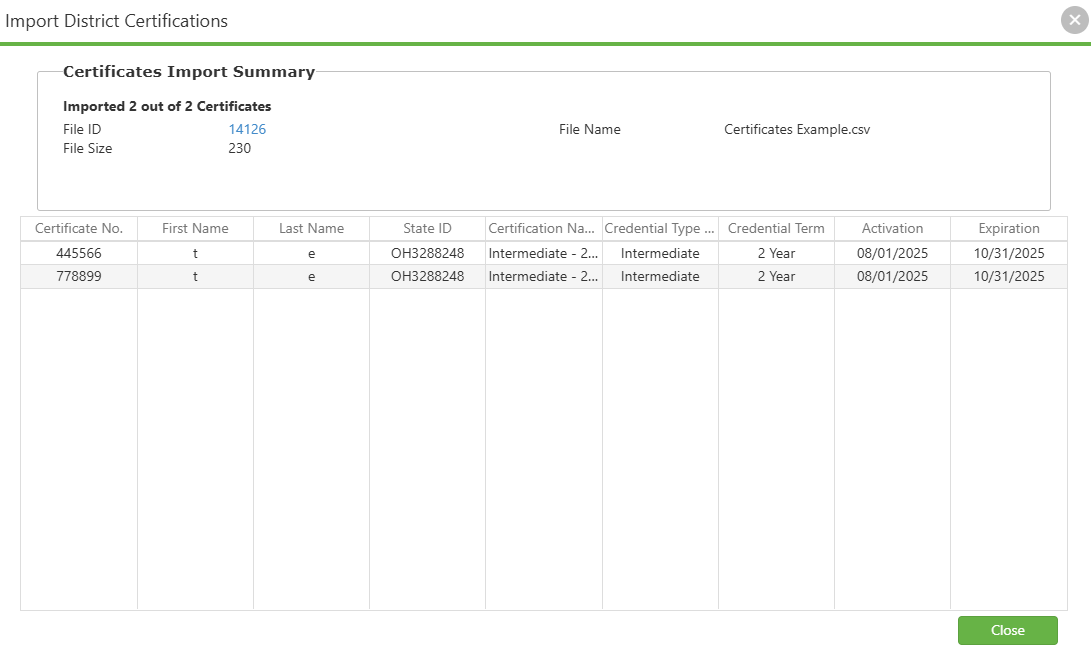Click file name Certificates Example.csv

point(797,129)
